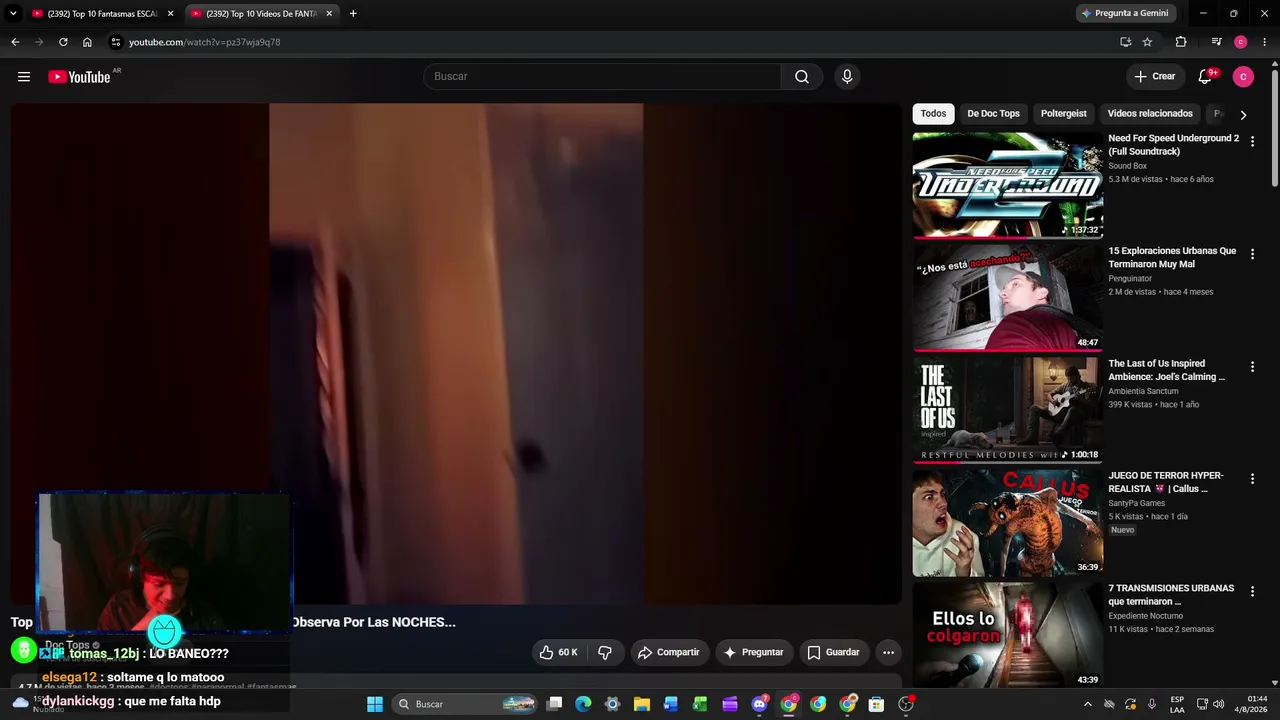Open the YouTube account avatar menu
1280x720 pixels.
tap(1243, 77)
